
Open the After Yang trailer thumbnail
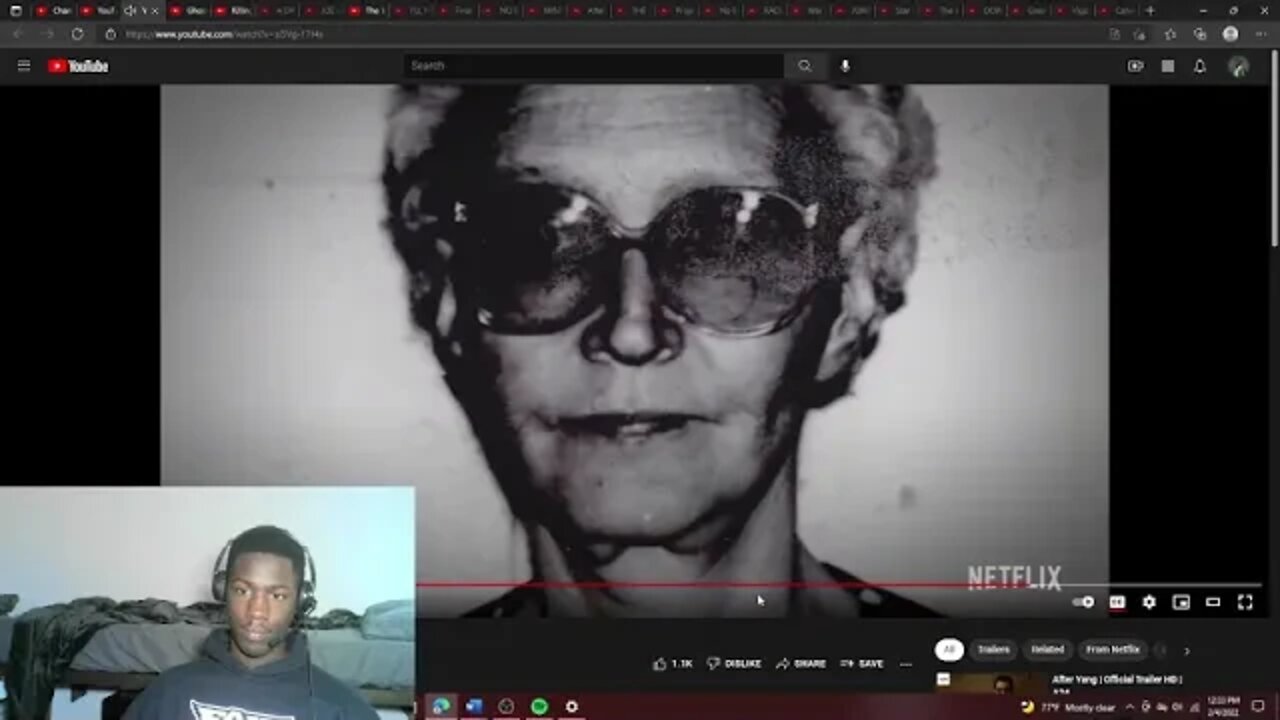pos(988,682)
